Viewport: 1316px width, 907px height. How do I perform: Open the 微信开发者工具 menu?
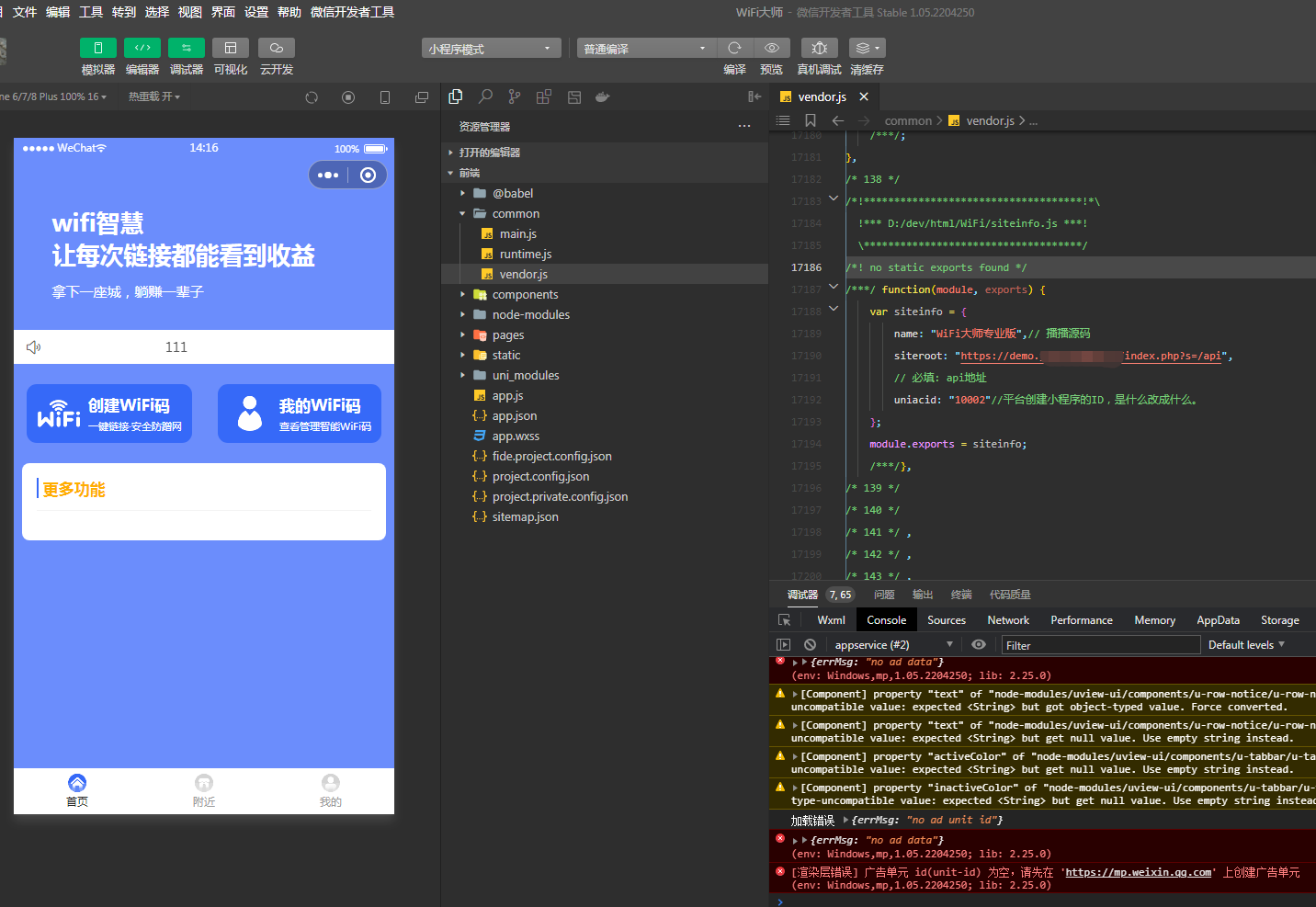[353, 12]
